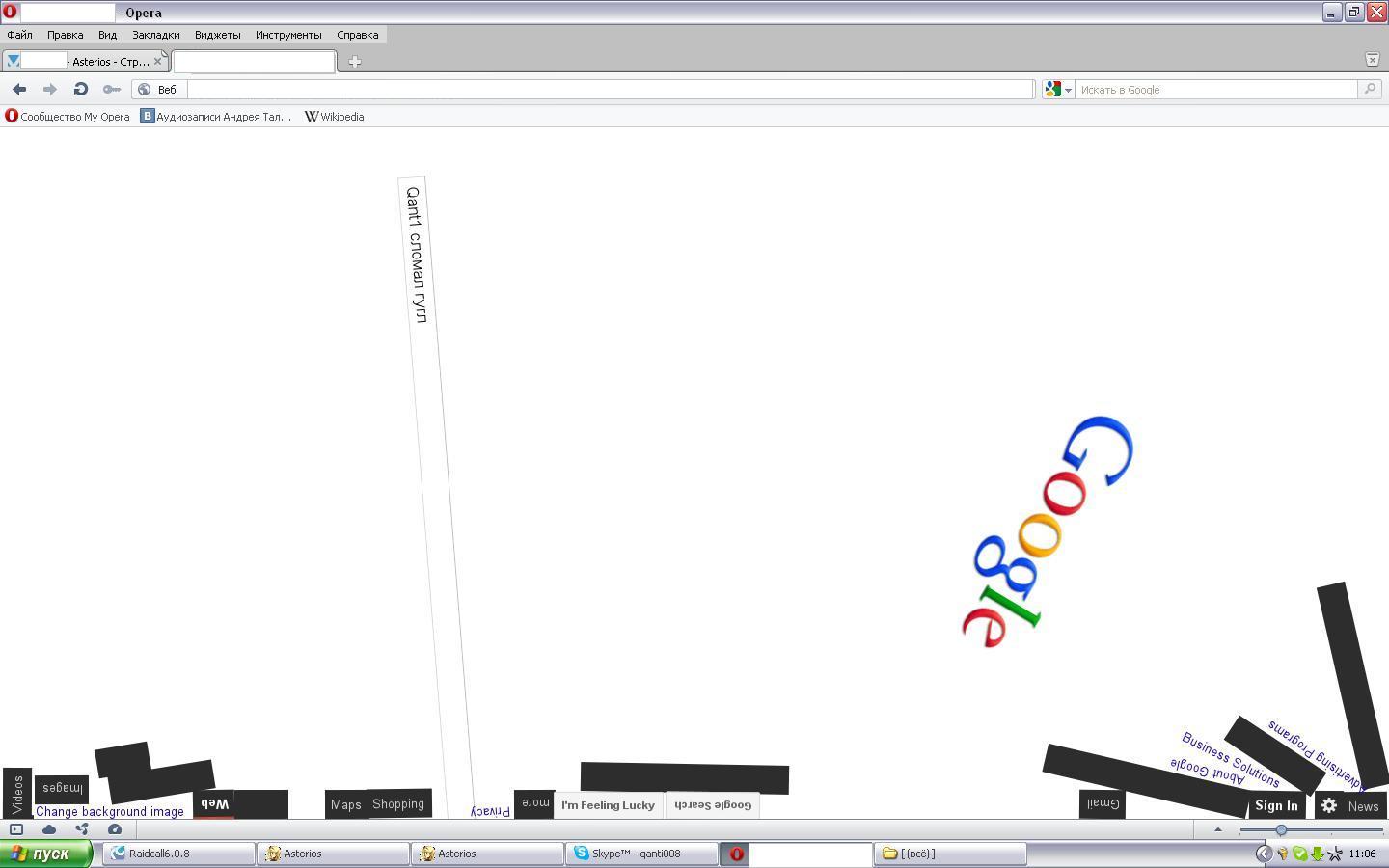Click the search magnifier icon
Image resolution: width=1389 pixels, height=868 pixels.
click(x=1369, y=89)
